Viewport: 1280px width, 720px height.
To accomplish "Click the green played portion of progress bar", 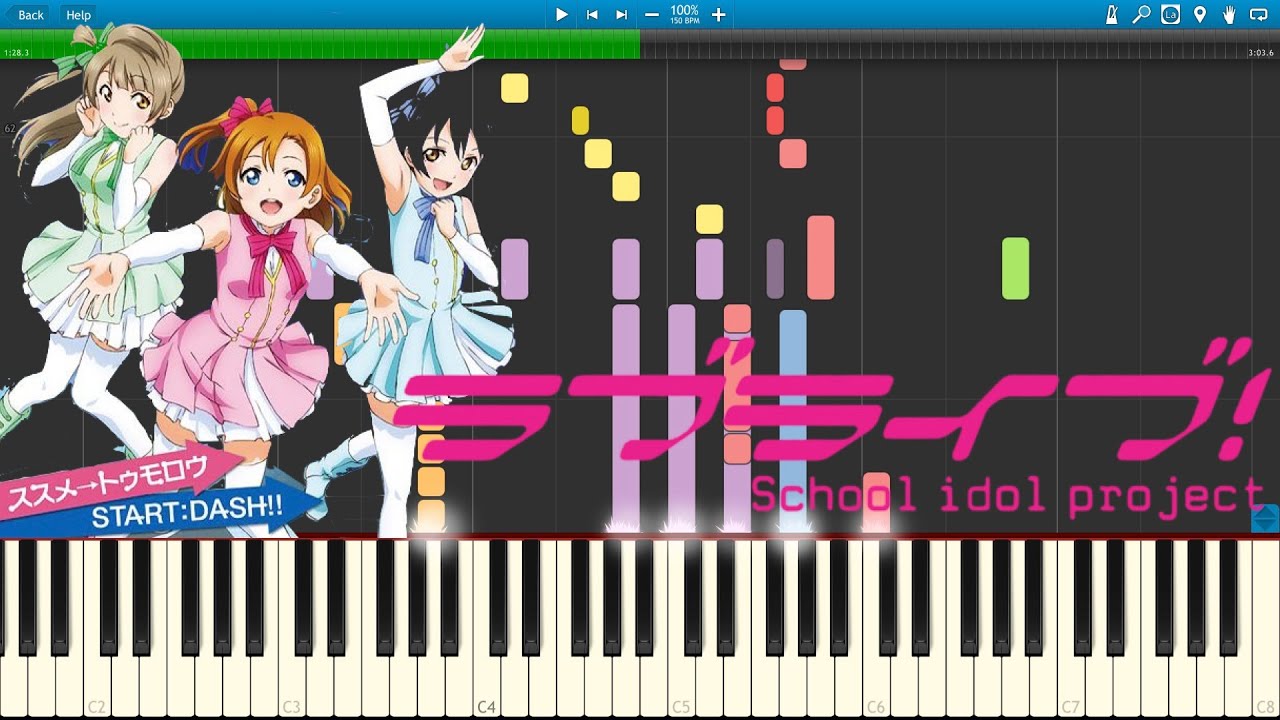I will (320, 46).
